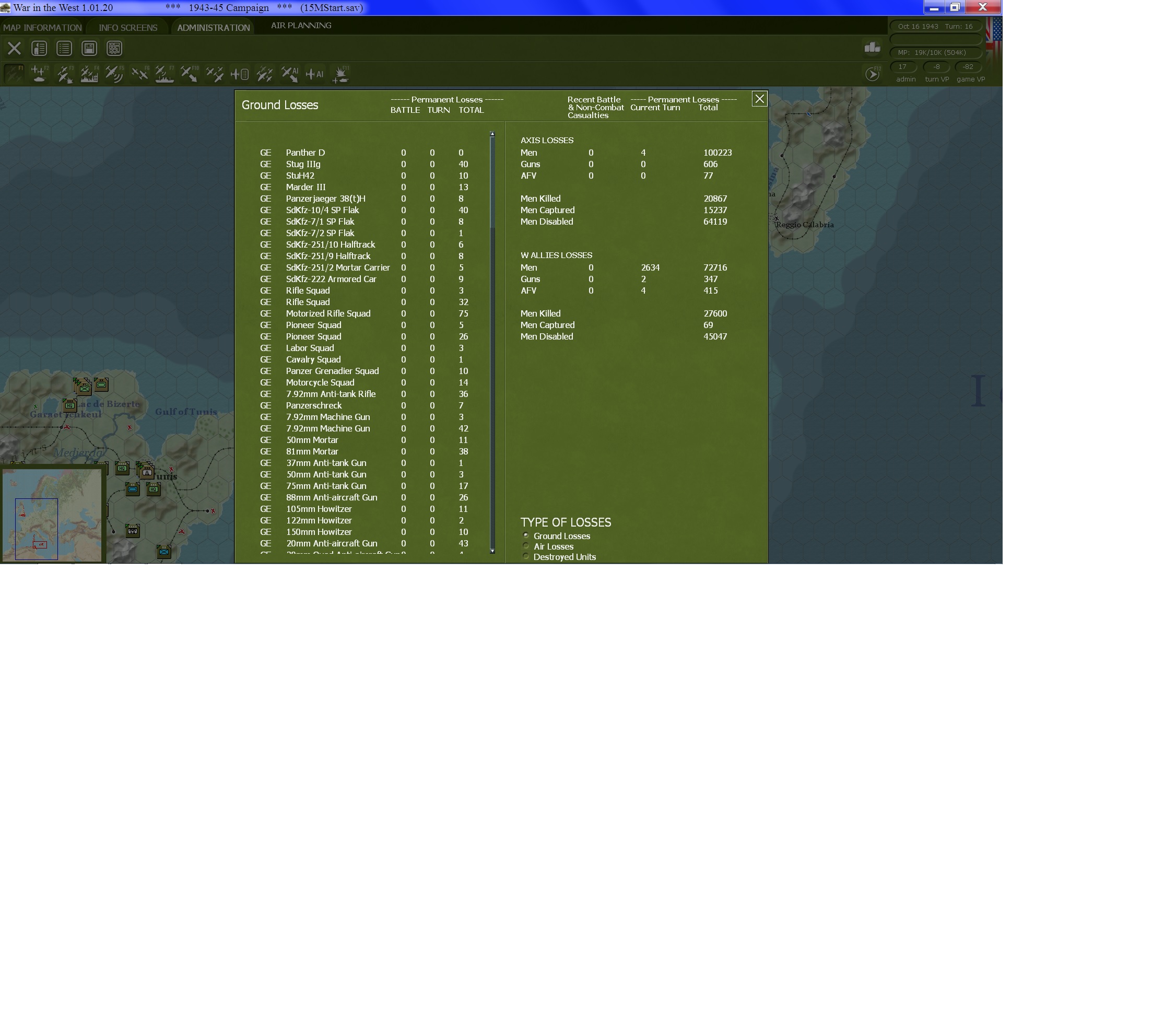The width and height of the screenshot is (1176, 1026).
Task: Click the MP manpower indicator
Action: (935, 53)
